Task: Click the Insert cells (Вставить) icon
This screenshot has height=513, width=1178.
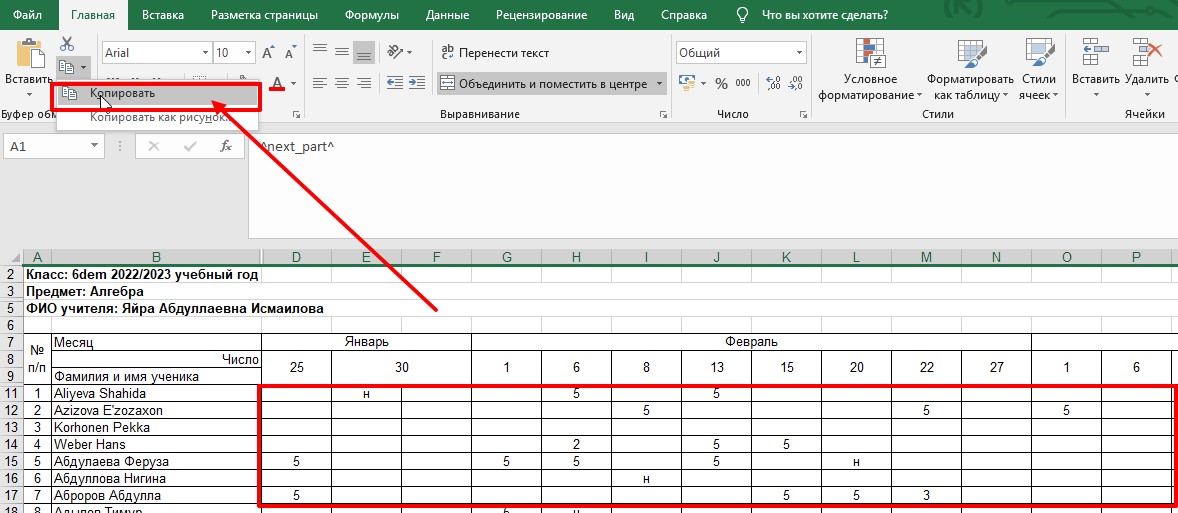Action: 1095,53
